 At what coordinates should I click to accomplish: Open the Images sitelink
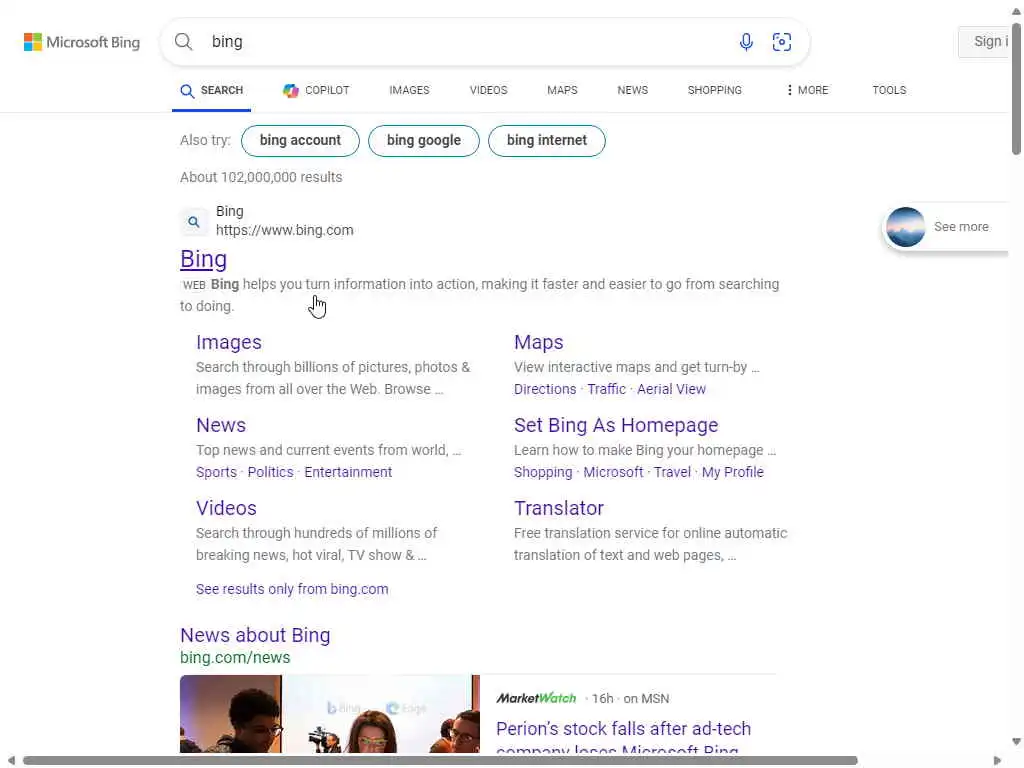pos(229,342)
